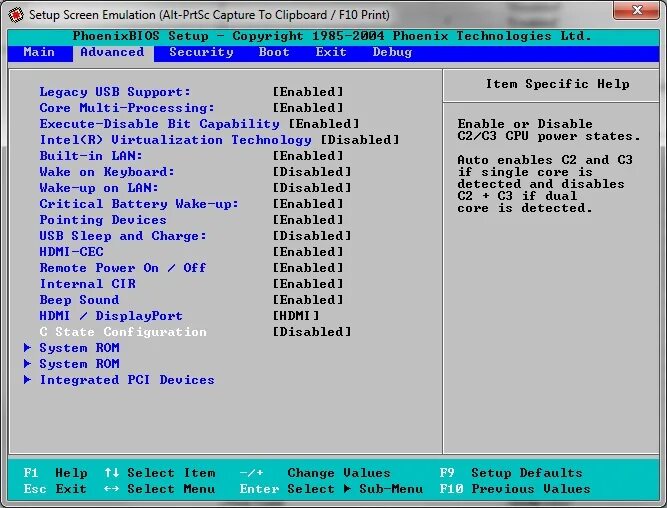The height and width of the screenshot is (508, 667).
Task: Change Internal CIR Enabled value
Action: [308, 284]
